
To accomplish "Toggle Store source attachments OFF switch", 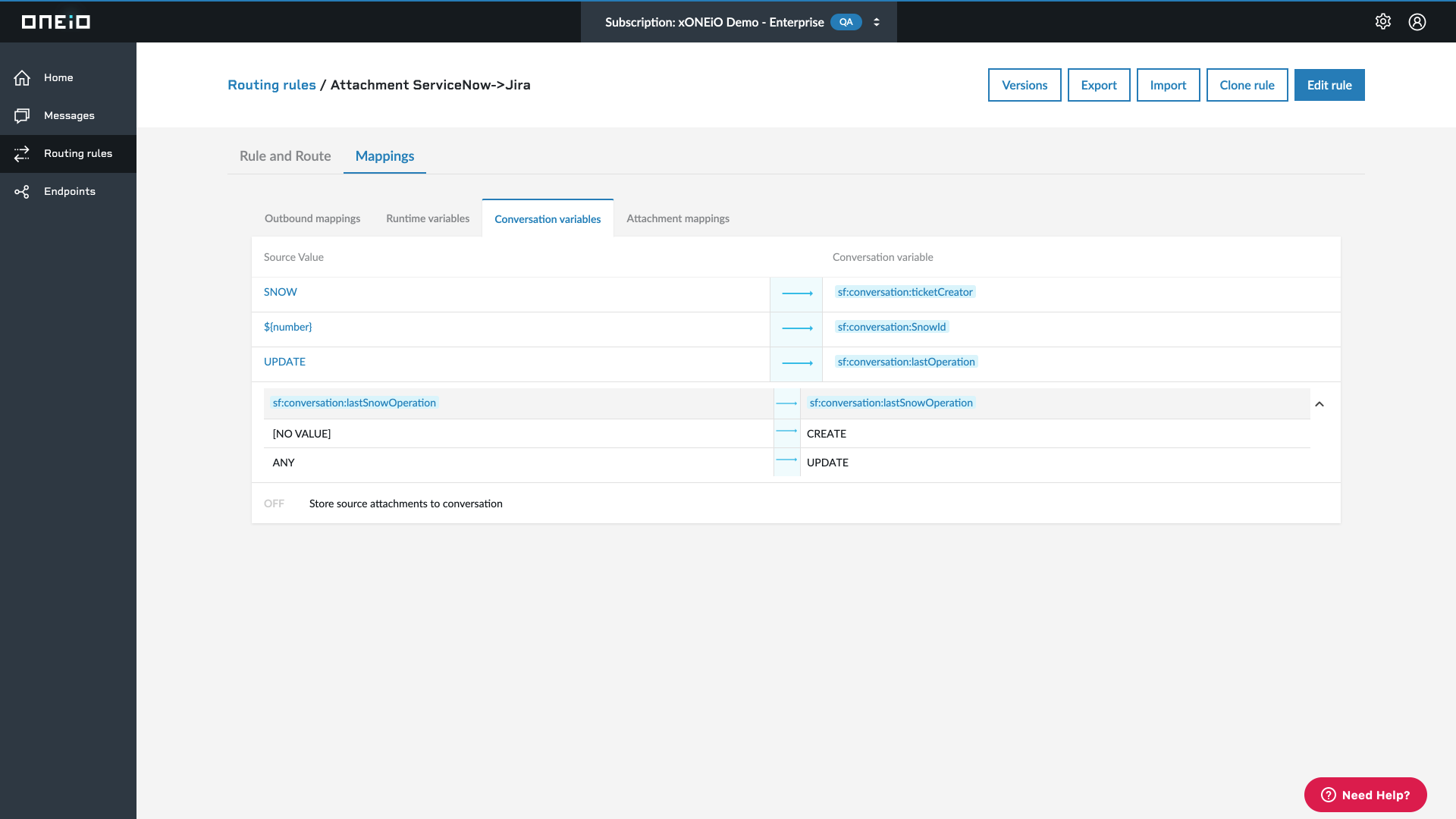I will (274, 504).
